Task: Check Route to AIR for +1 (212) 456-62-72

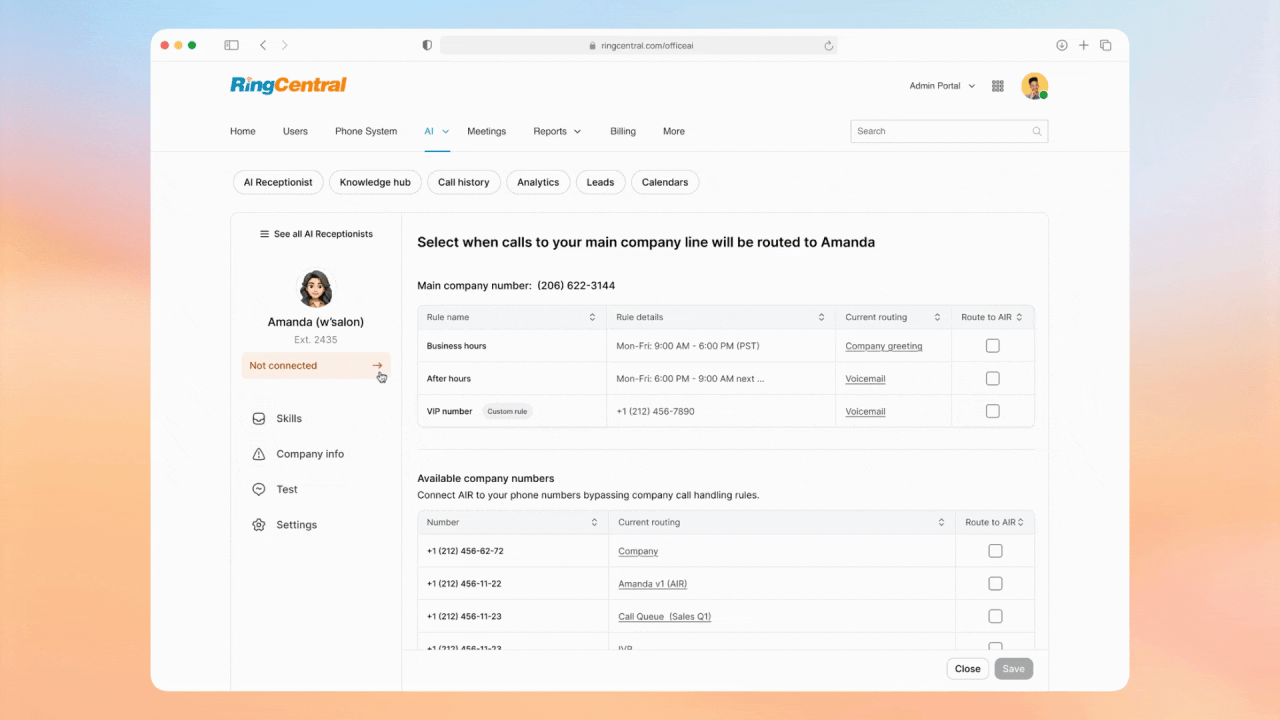Action: (995, 550)
